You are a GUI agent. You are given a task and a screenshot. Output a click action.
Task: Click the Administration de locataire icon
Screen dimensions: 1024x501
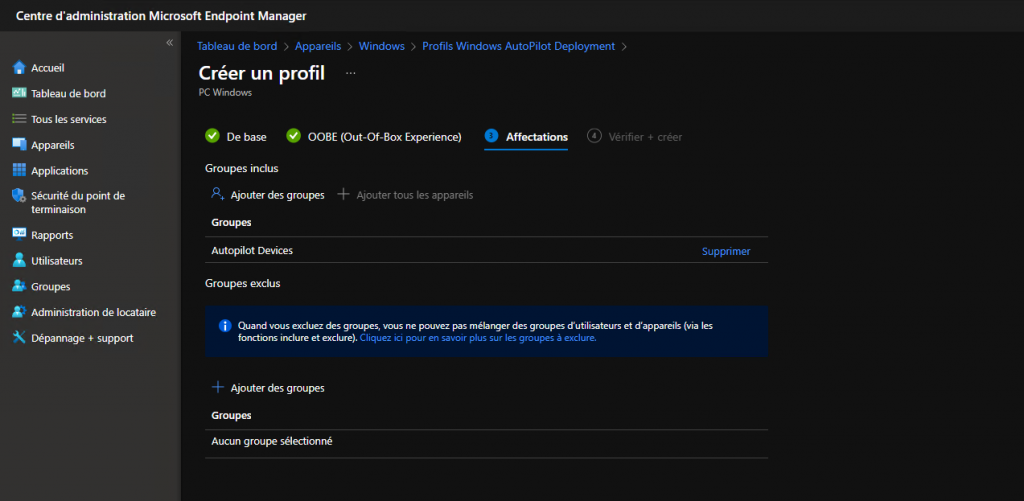19,312
